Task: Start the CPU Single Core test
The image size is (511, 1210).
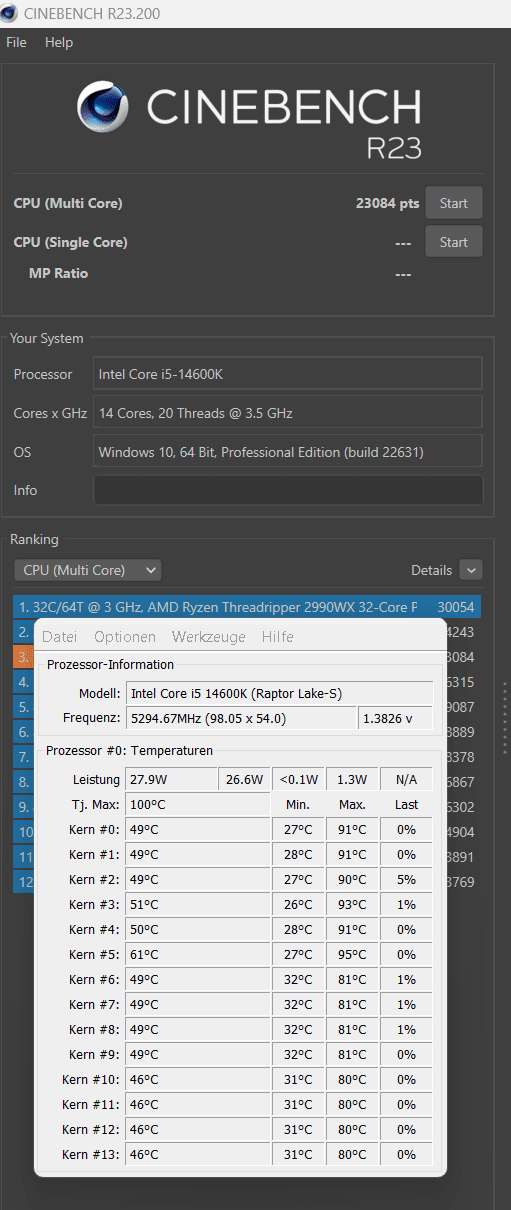Action: pyautogui.click(x=454, y=242)
